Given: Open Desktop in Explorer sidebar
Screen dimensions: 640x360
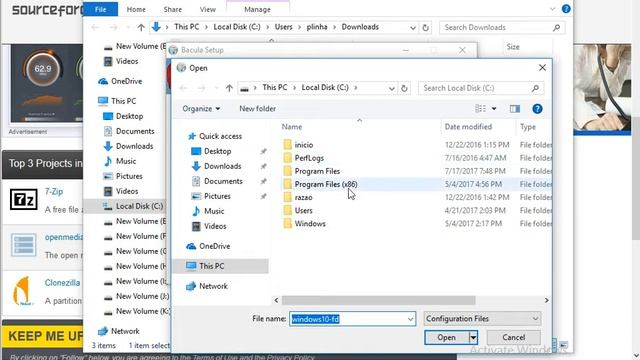Looking at the screenshot, I should 129,116.
